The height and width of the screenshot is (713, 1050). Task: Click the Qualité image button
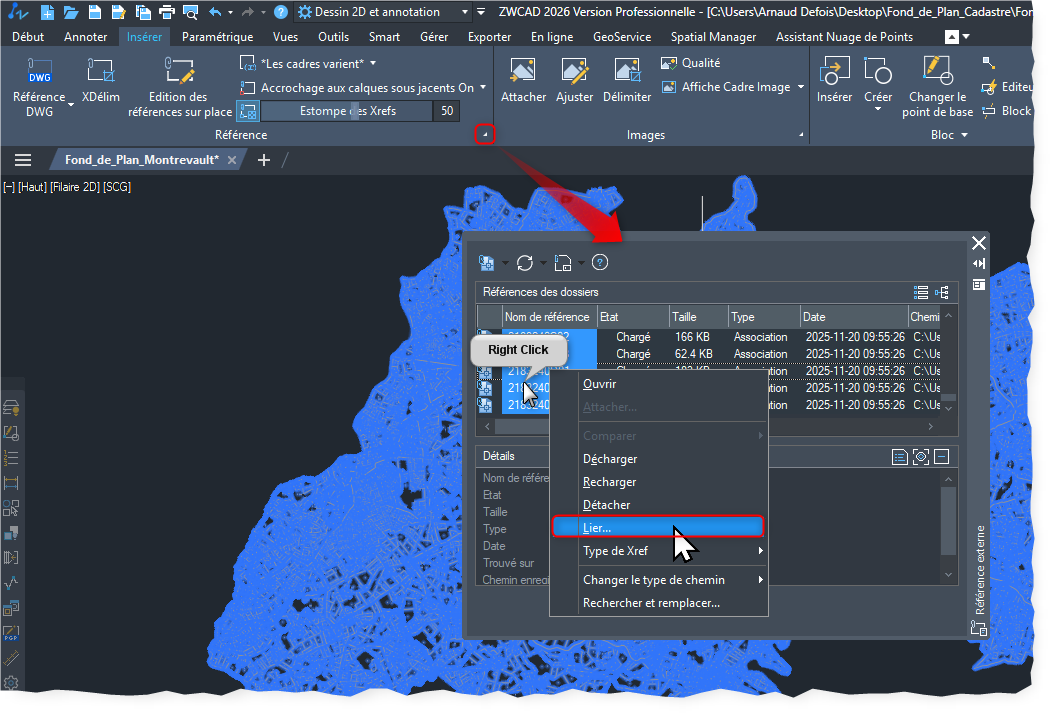click(x=690, y=62)
